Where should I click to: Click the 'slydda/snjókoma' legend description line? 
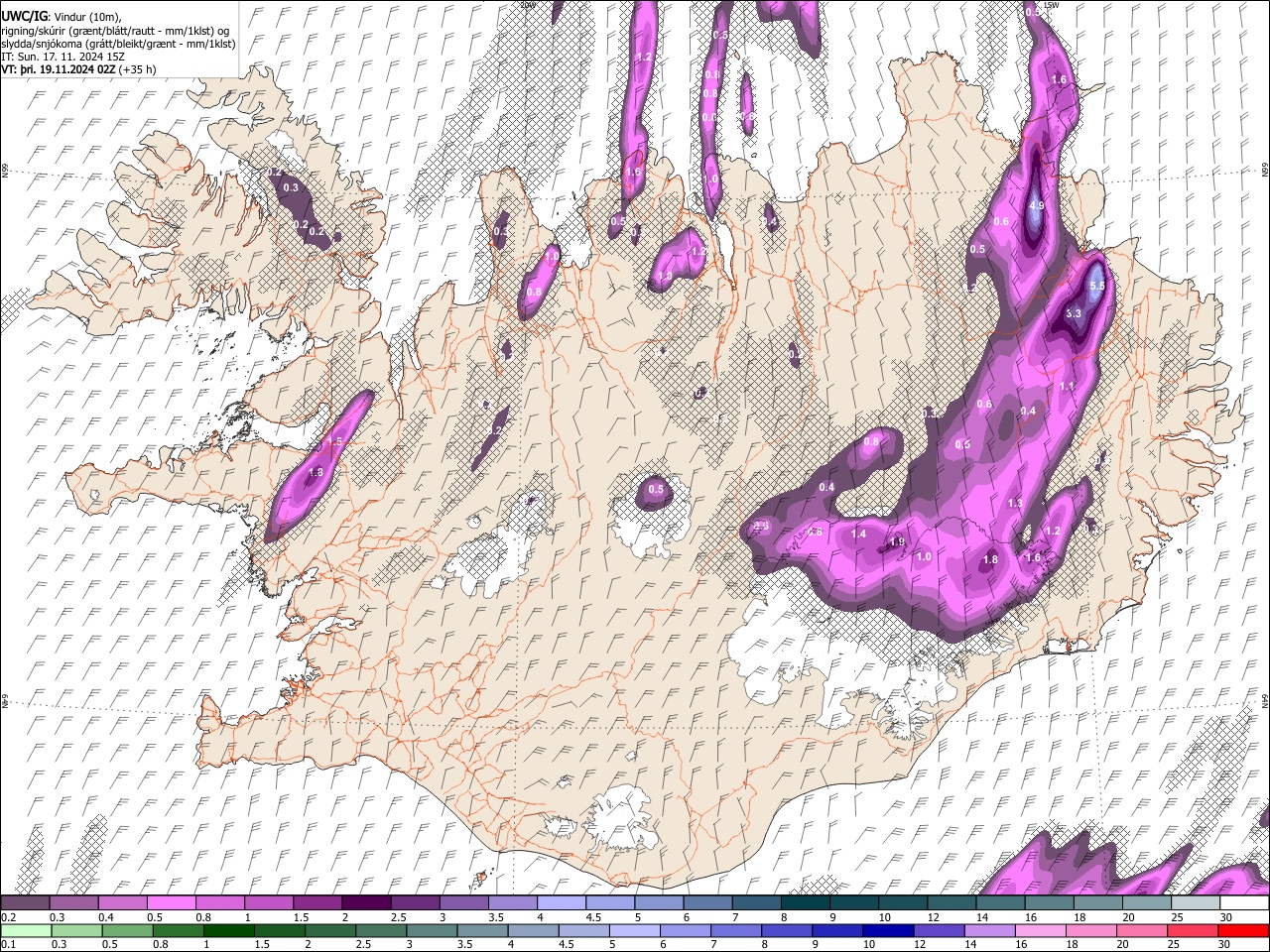click(x=118, y=44)
